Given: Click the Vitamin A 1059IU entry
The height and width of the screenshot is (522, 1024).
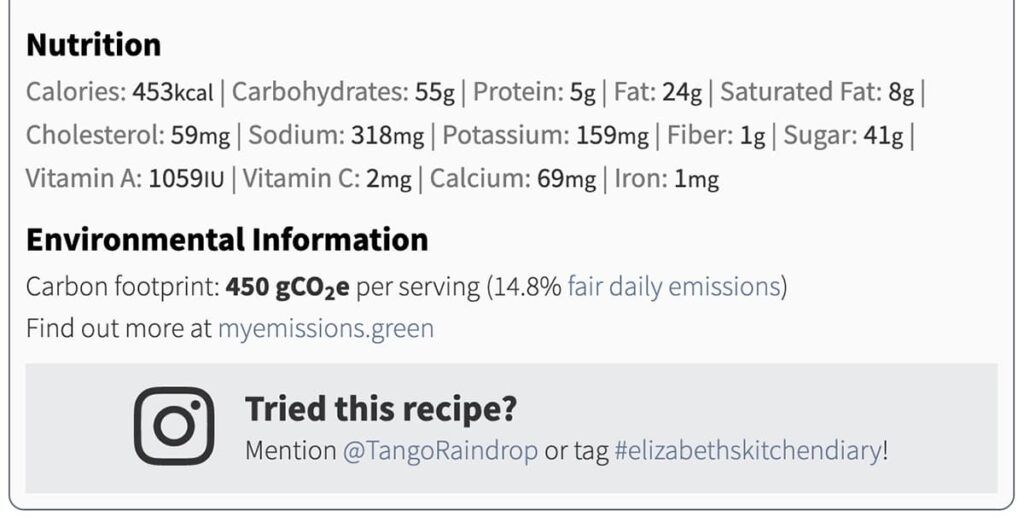Looking at the screenshot, I should pyautogui.click(x=125, y=178).
